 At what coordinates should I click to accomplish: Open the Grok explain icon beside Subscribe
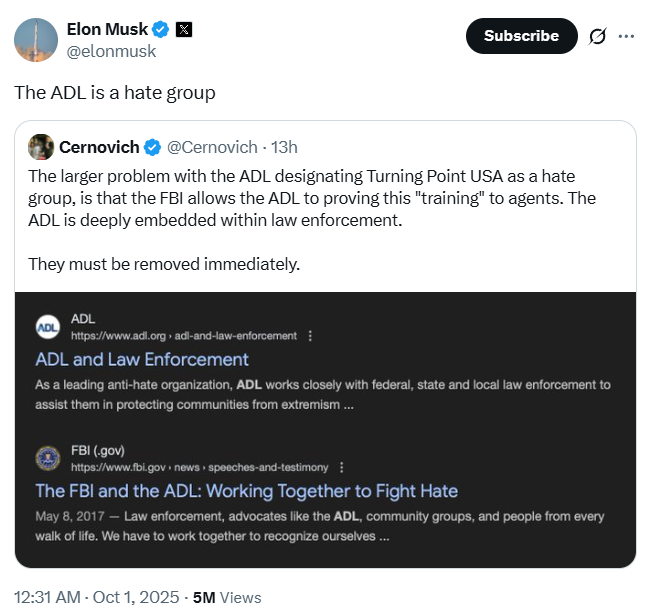[x=597, y=36]
